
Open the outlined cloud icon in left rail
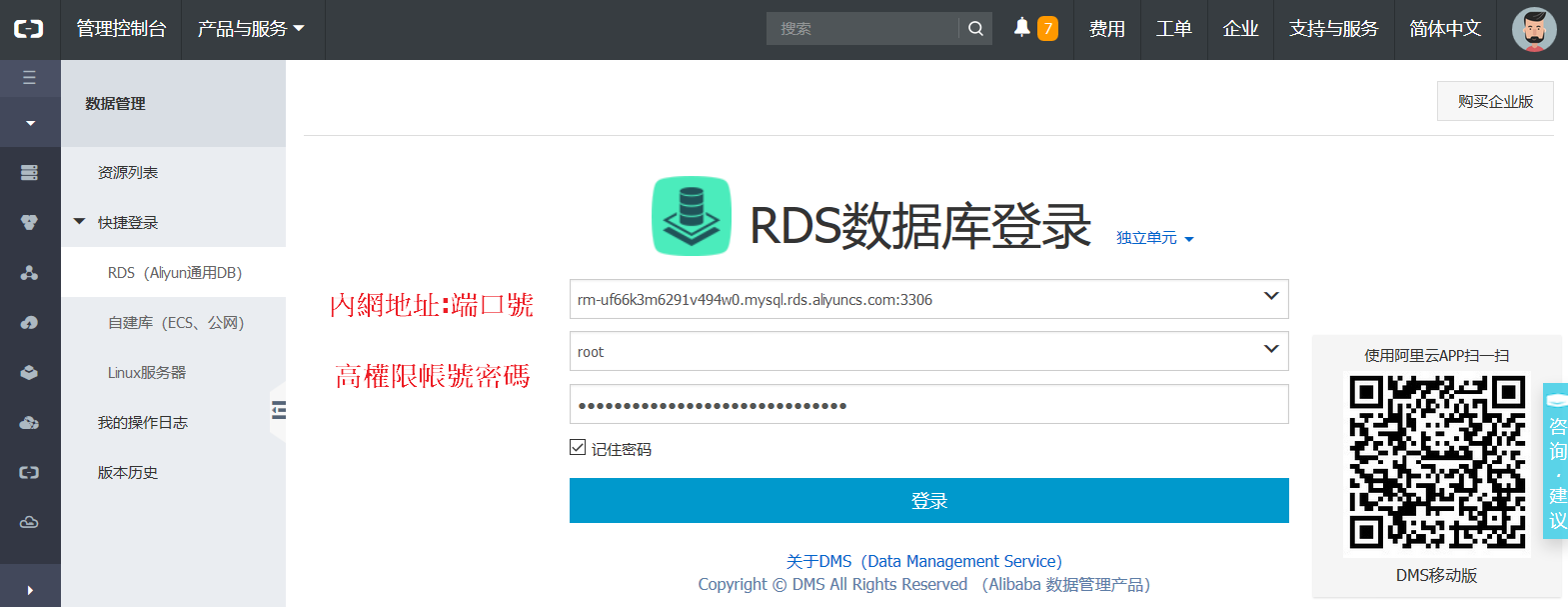pyautogui.click(x=30, y=523)
